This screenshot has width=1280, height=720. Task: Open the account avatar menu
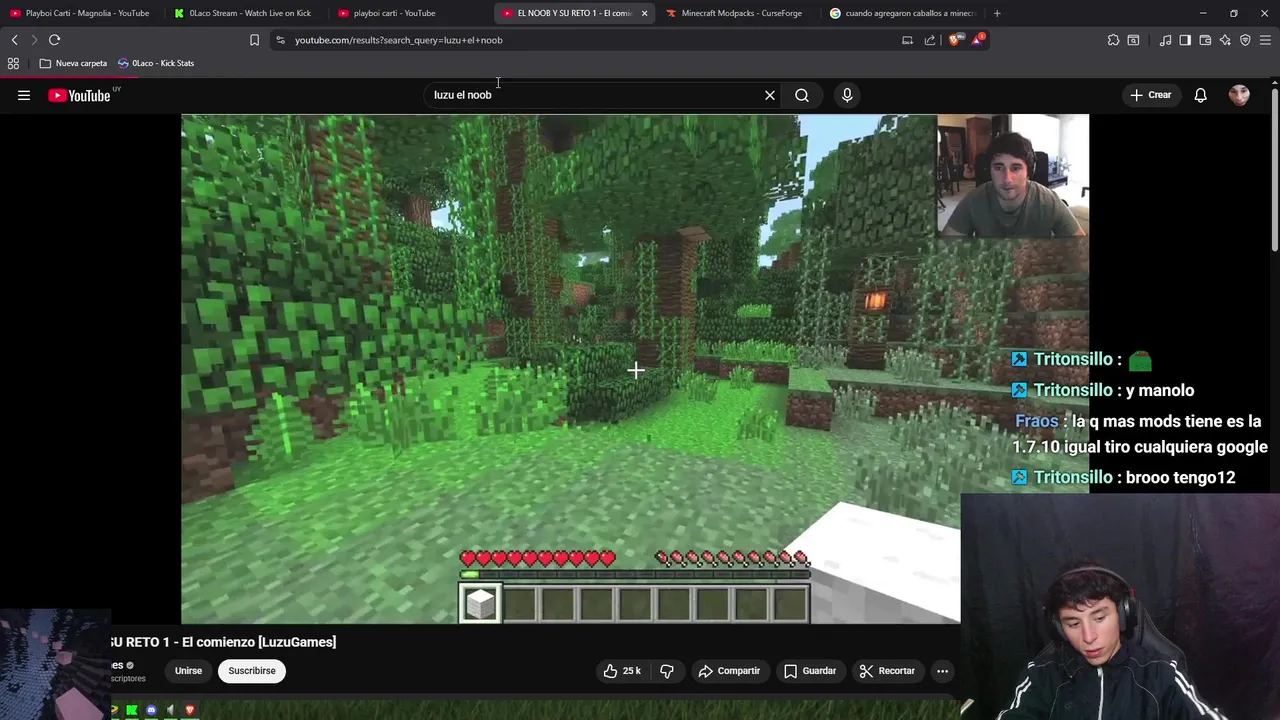click(1239, 95)
